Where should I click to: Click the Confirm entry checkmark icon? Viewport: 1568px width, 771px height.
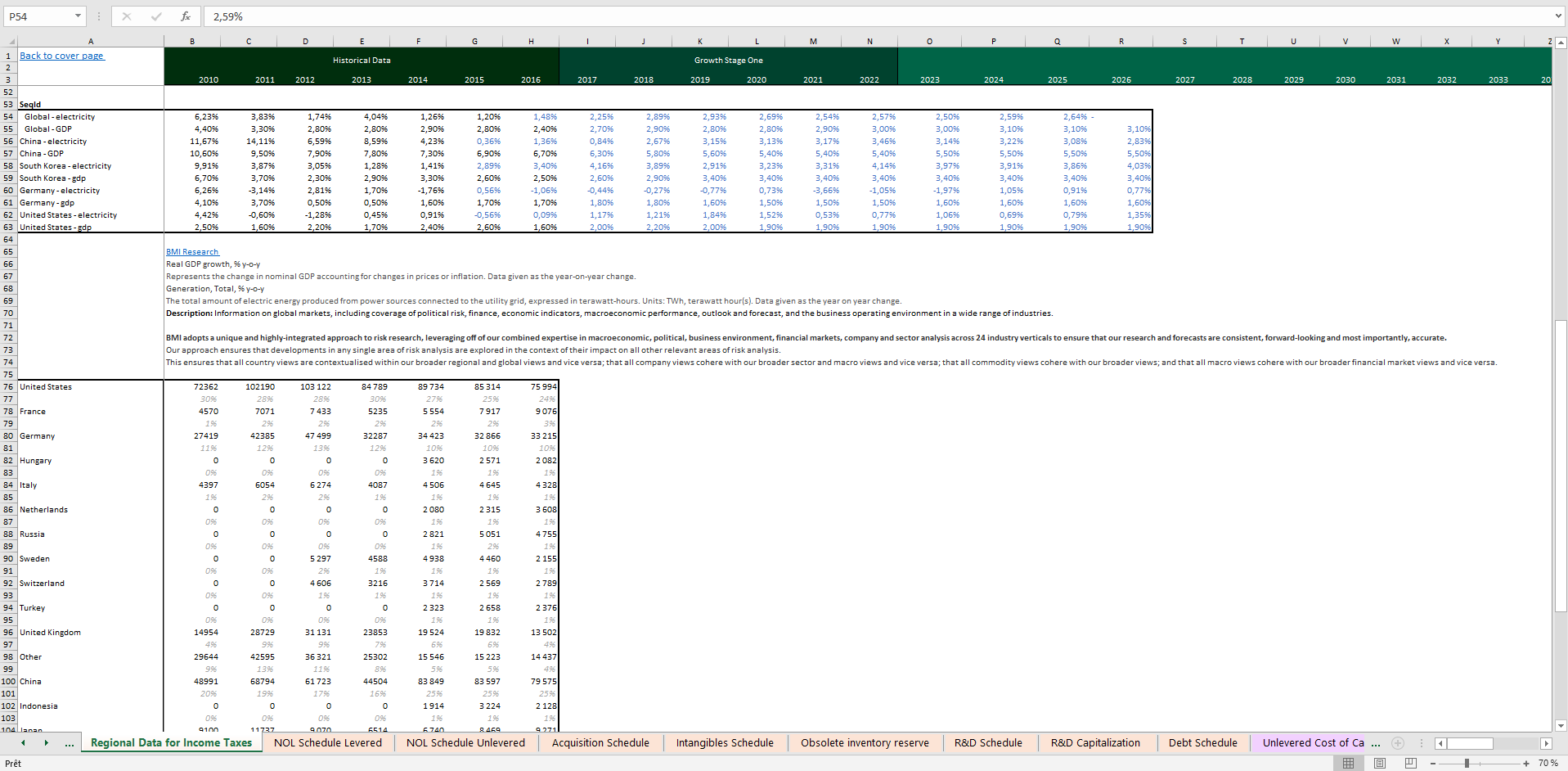point(156,16)
